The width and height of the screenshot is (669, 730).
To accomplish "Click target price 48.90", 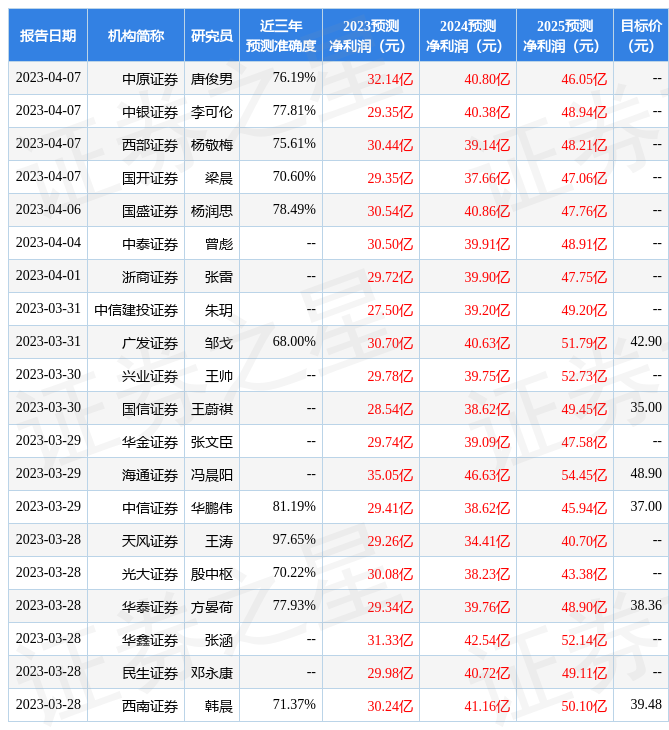I will 646,473.
